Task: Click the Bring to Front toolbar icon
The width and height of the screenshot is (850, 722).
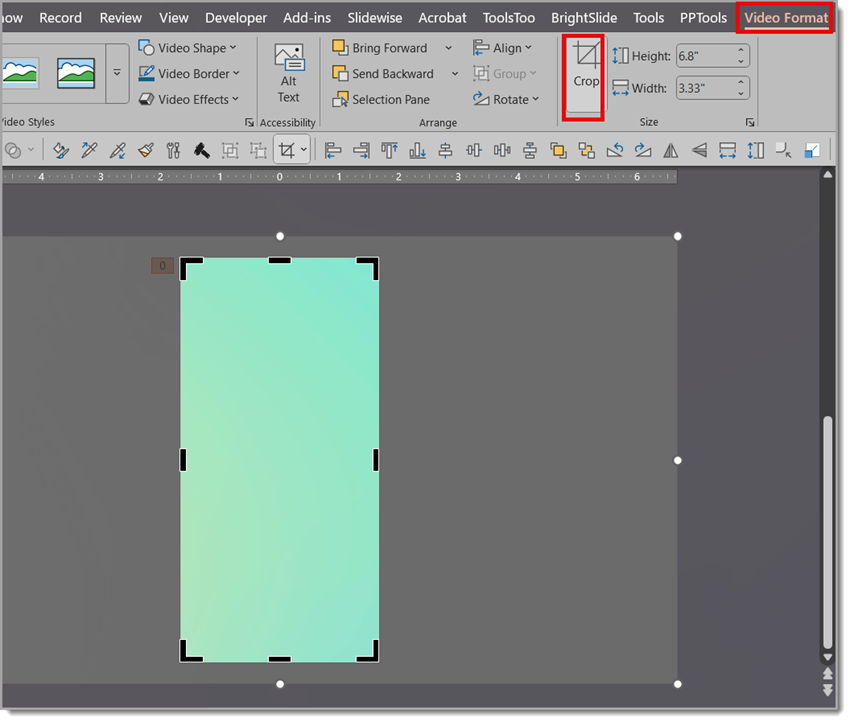Action: click(x=558, y=150)
